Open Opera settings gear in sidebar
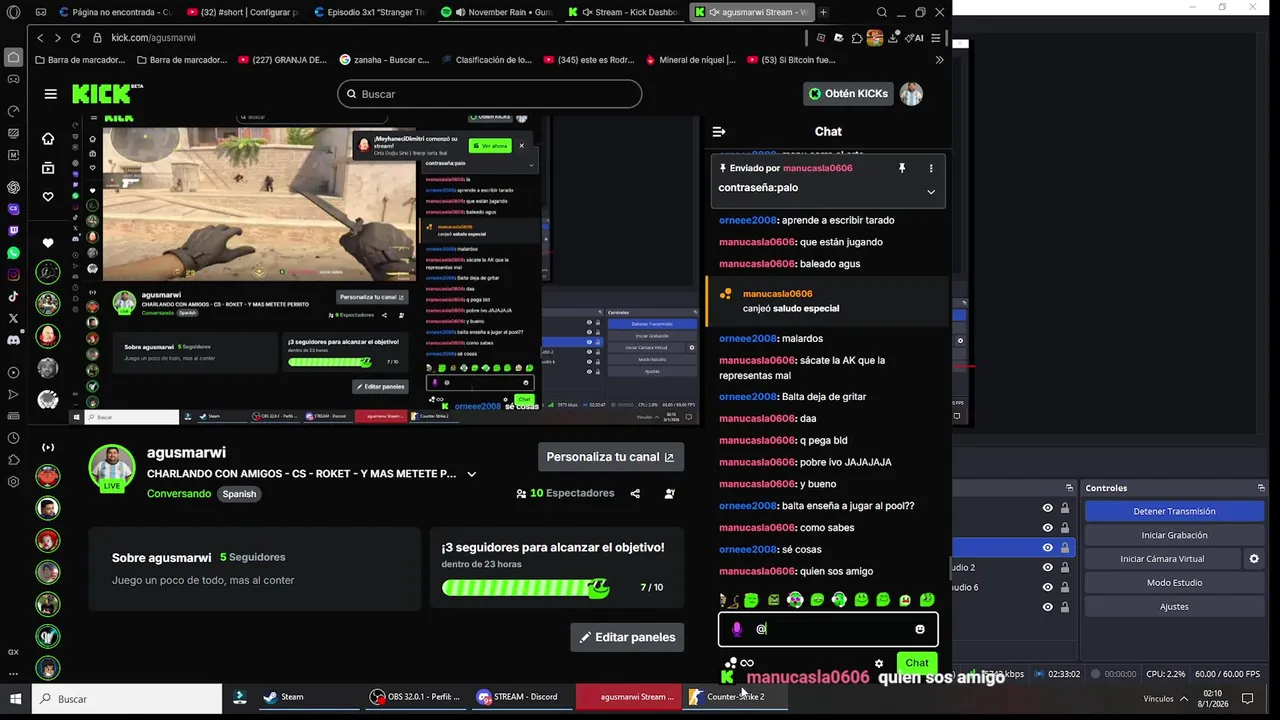The width and height of the screenshot is (1280, 720). coord(13,481)
